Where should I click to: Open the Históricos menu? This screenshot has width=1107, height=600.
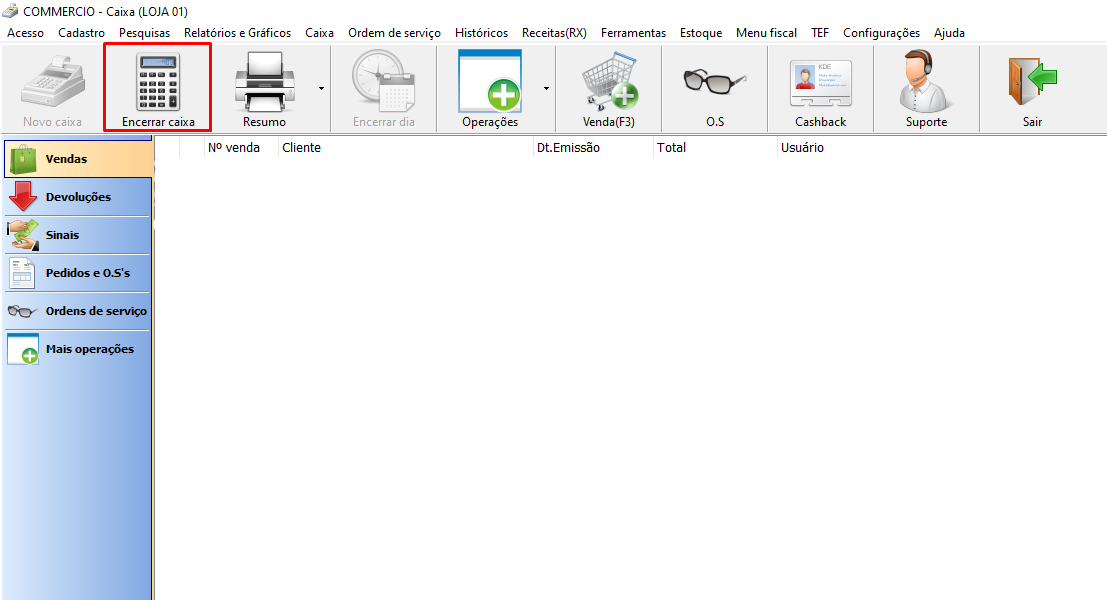(481, 32)
